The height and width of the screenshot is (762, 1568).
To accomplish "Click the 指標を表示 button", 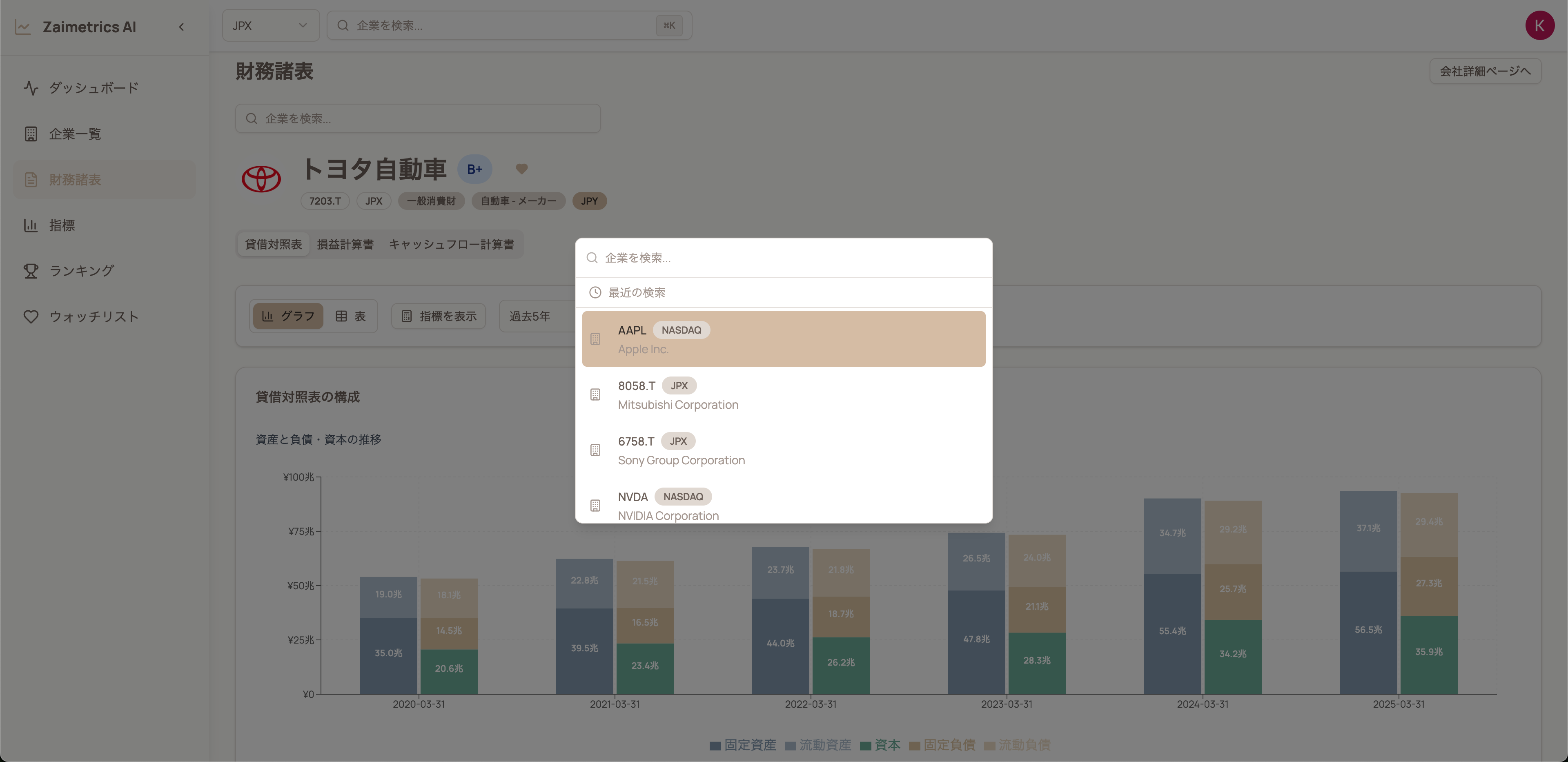I will pyautogui.click(x=438, y=316).
